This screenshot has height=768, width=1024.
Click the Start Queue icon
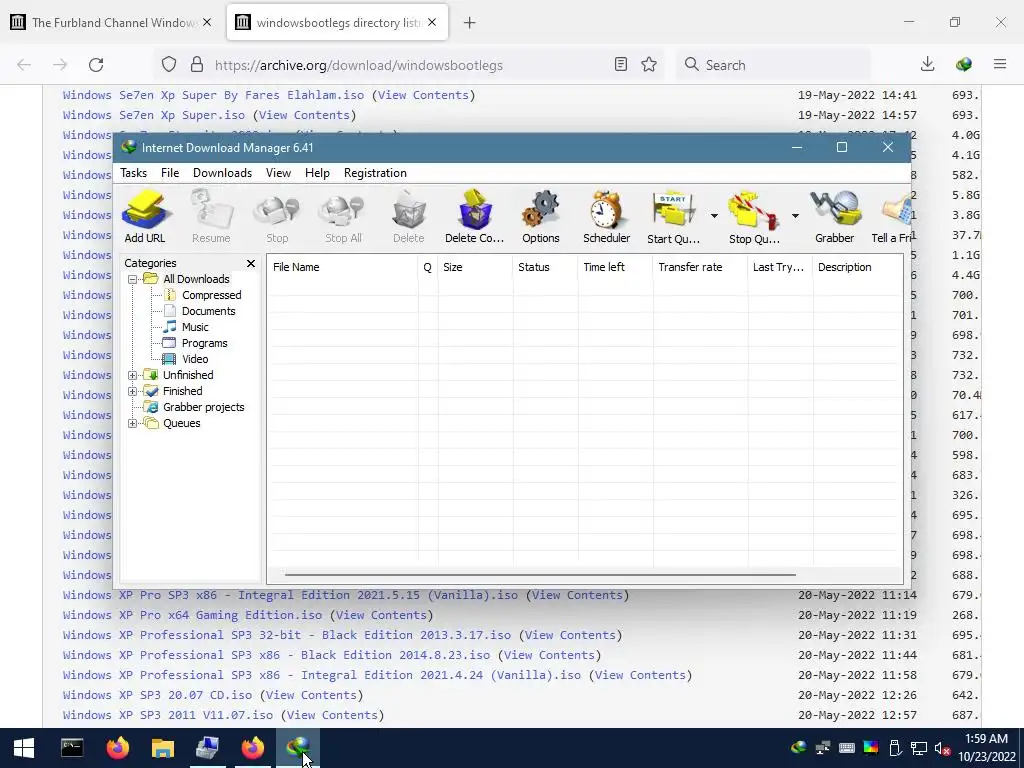673,216
